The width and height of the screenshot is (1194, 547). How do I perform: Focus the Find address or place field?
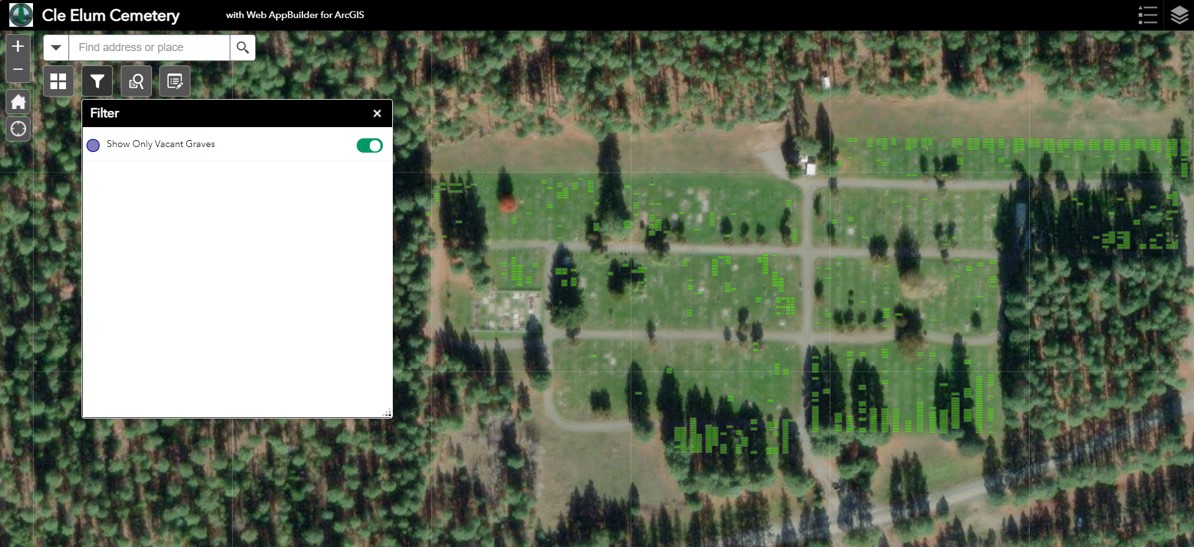[x=149, y=47]
